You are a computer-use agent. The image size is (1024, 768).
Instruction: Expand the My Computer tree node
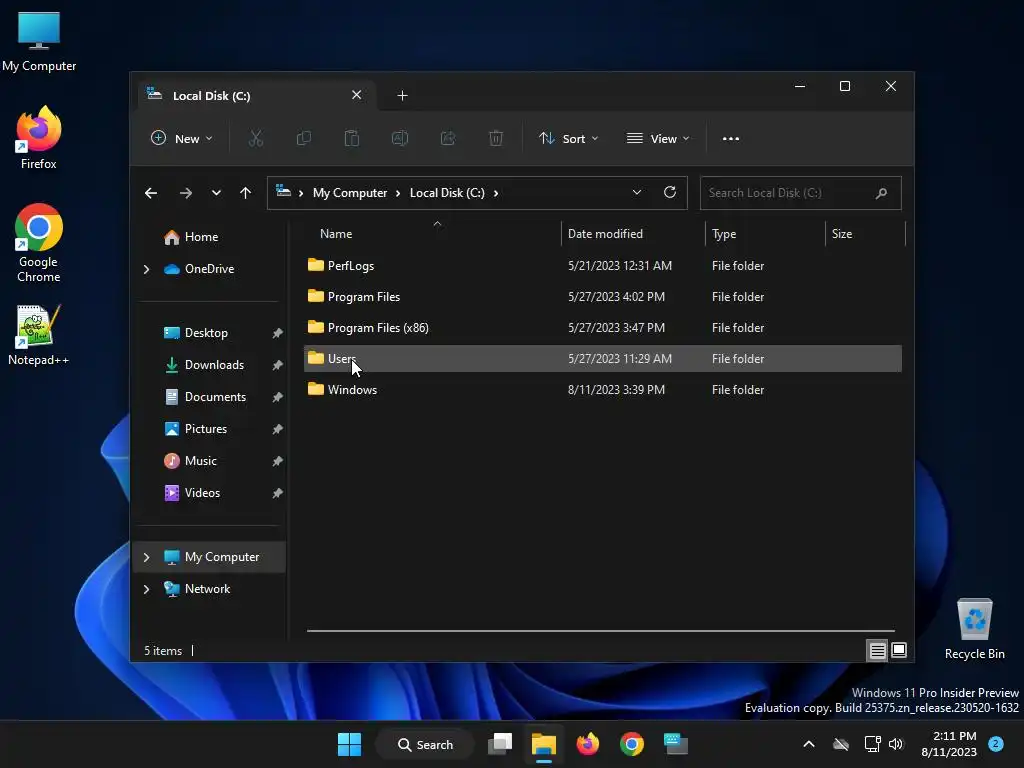point(146,557)
